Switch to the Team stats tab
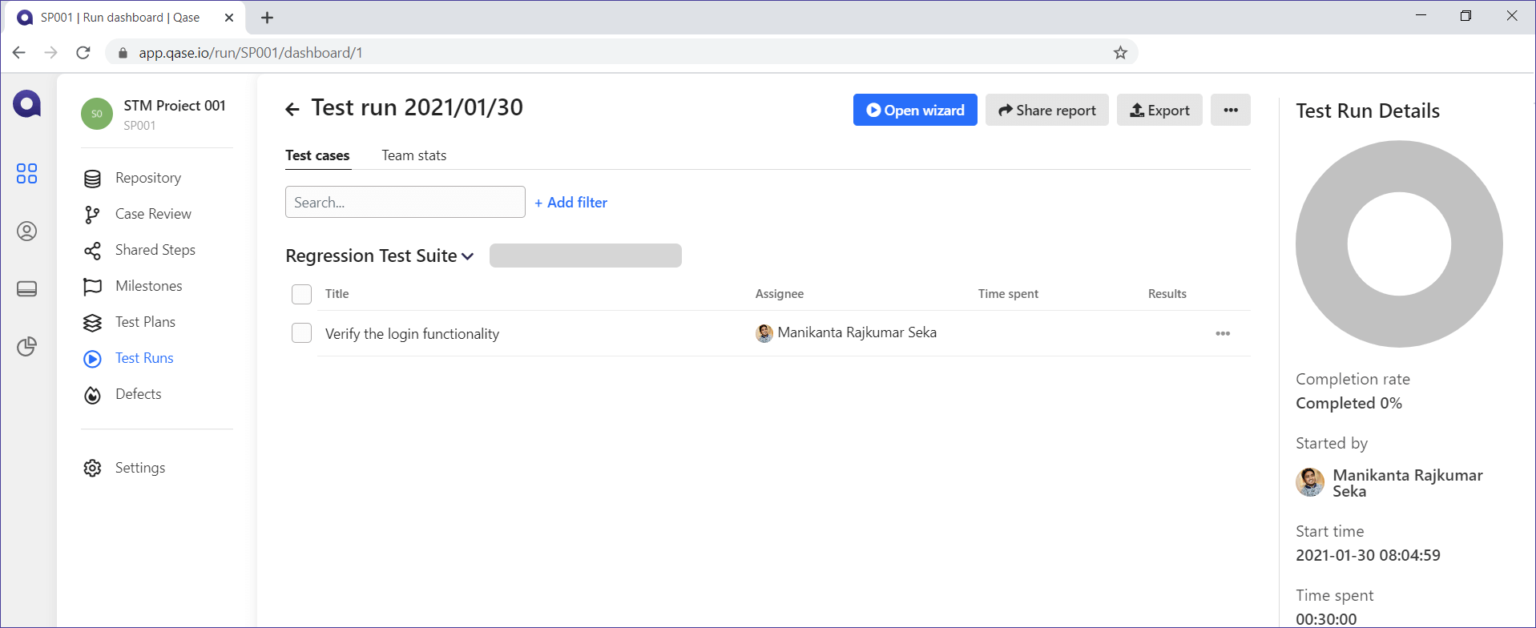 [x=413, y=155]
